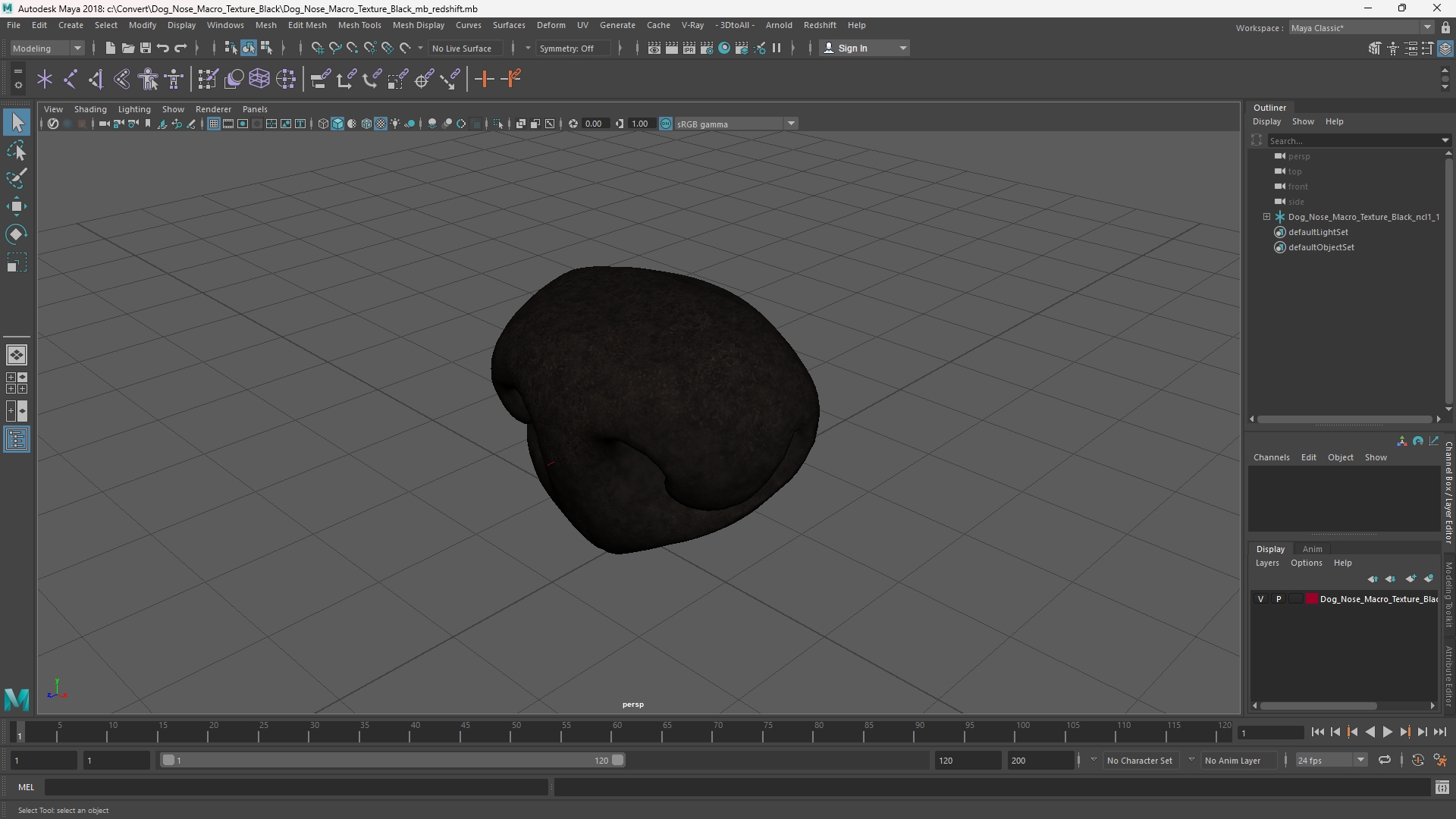Viewport: 1456px width, 819px height.
Task: Undo the last action
Action: coord(162,48)
